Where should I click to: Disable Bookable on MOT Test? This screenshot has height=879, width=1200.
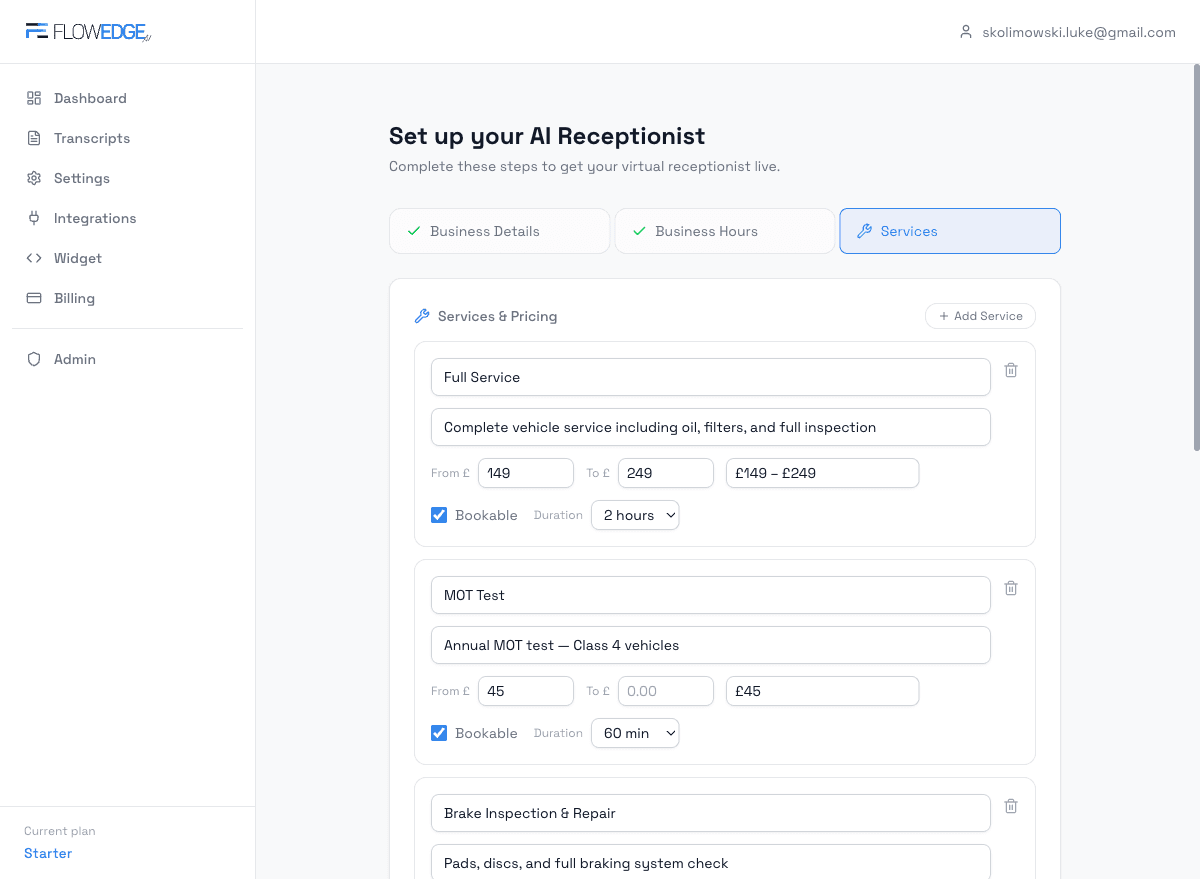click(x=438, y=732)
